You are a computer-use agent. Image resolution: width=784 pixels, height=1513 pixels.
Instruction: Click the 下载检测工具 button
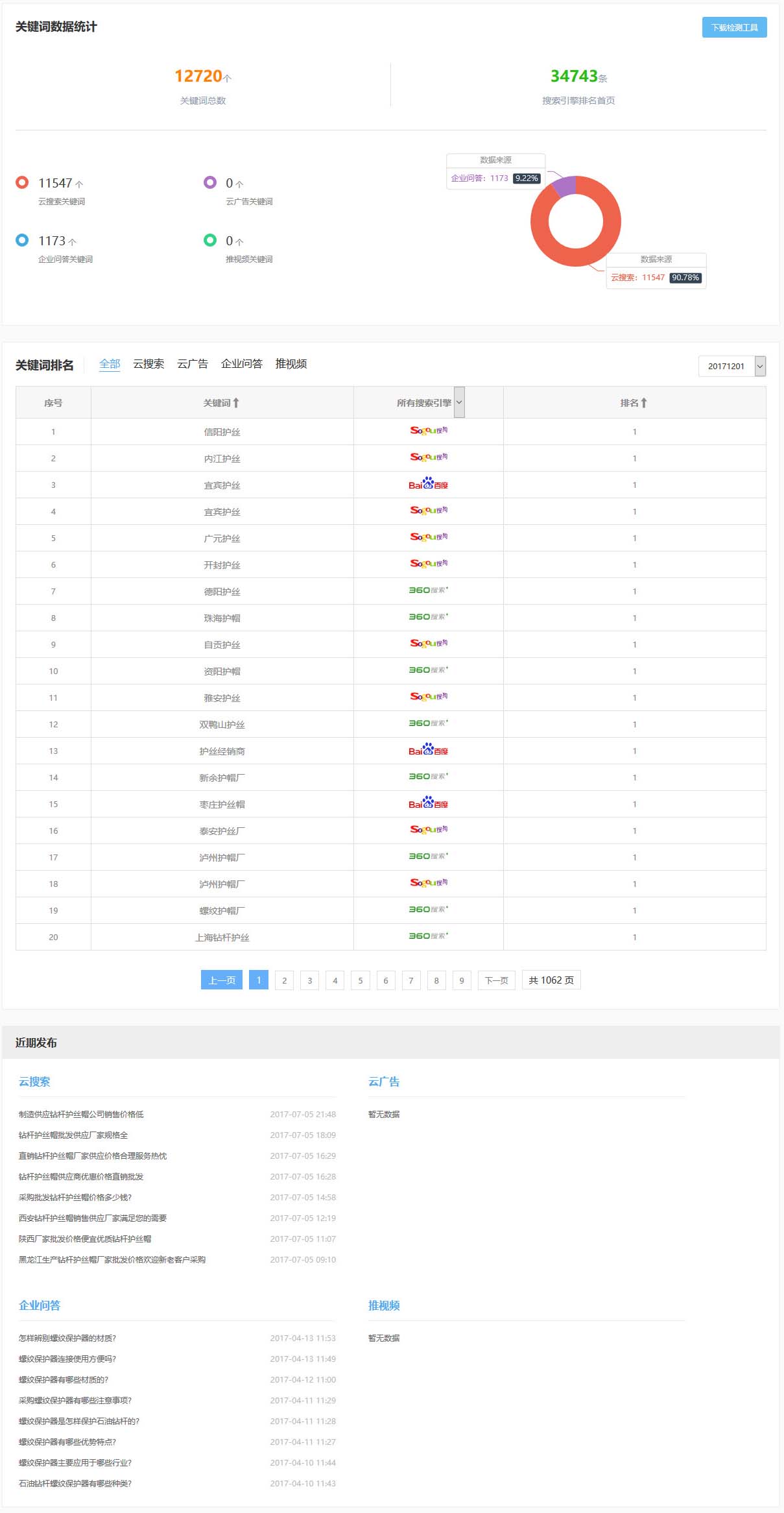pyautogui.click(x=734, y=27)
